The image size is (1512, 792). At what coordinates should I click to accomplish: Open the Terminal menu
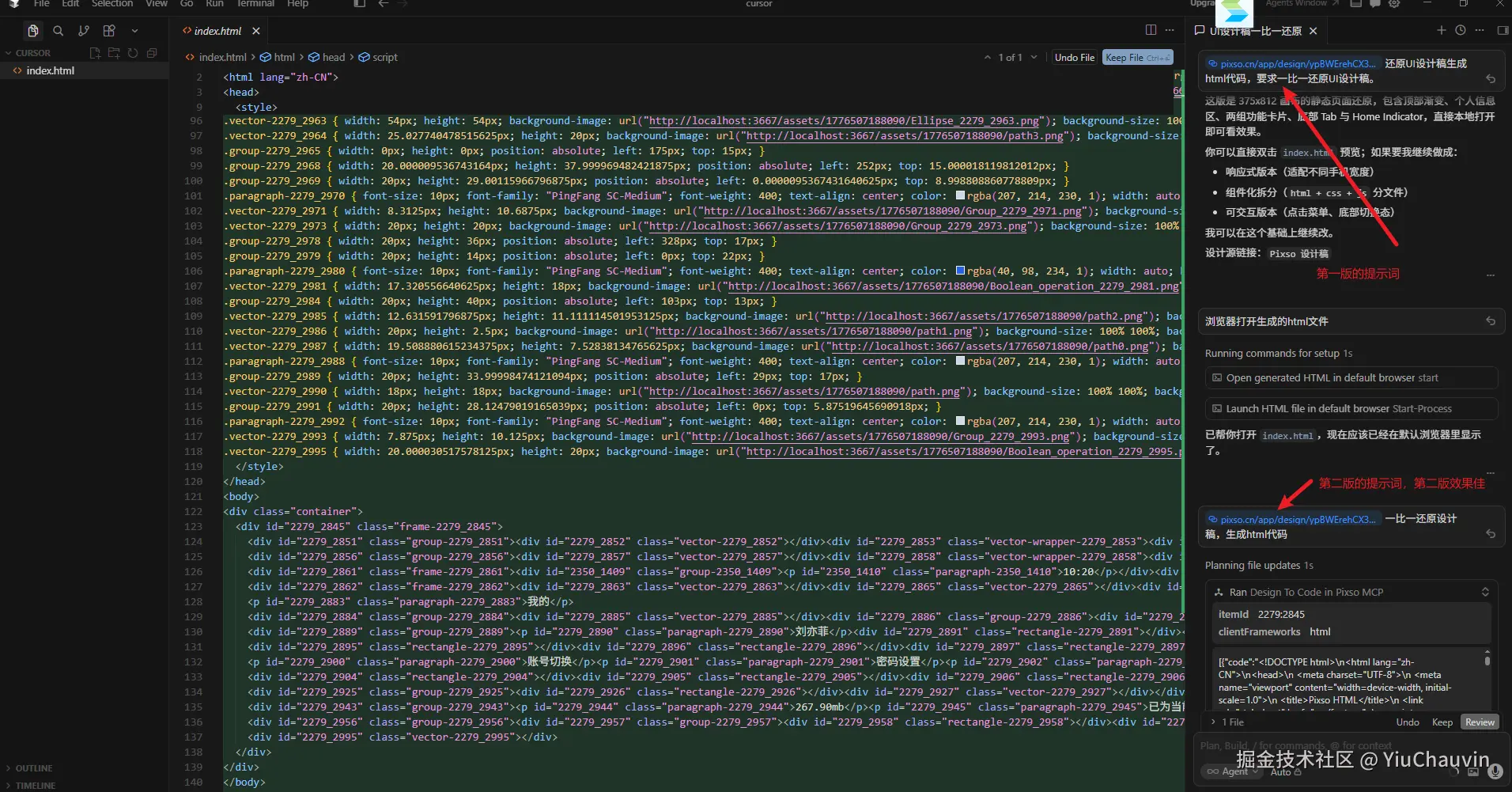coord(255,4)
